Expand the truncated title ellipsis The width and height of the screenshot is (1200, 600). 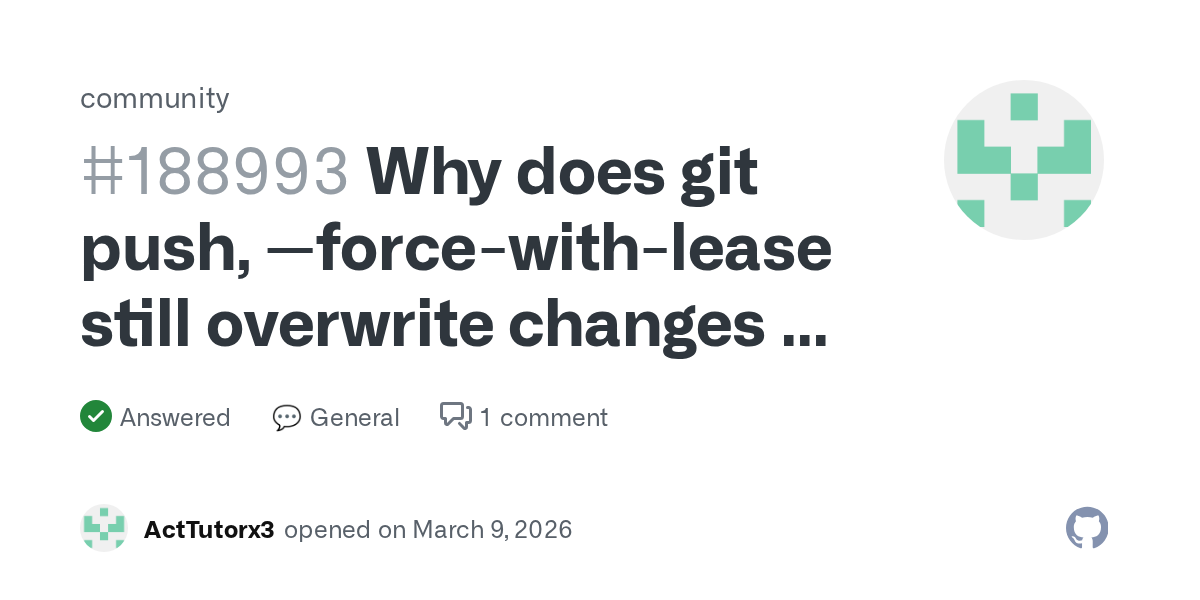pyautogui.click(x=804, y=330)
